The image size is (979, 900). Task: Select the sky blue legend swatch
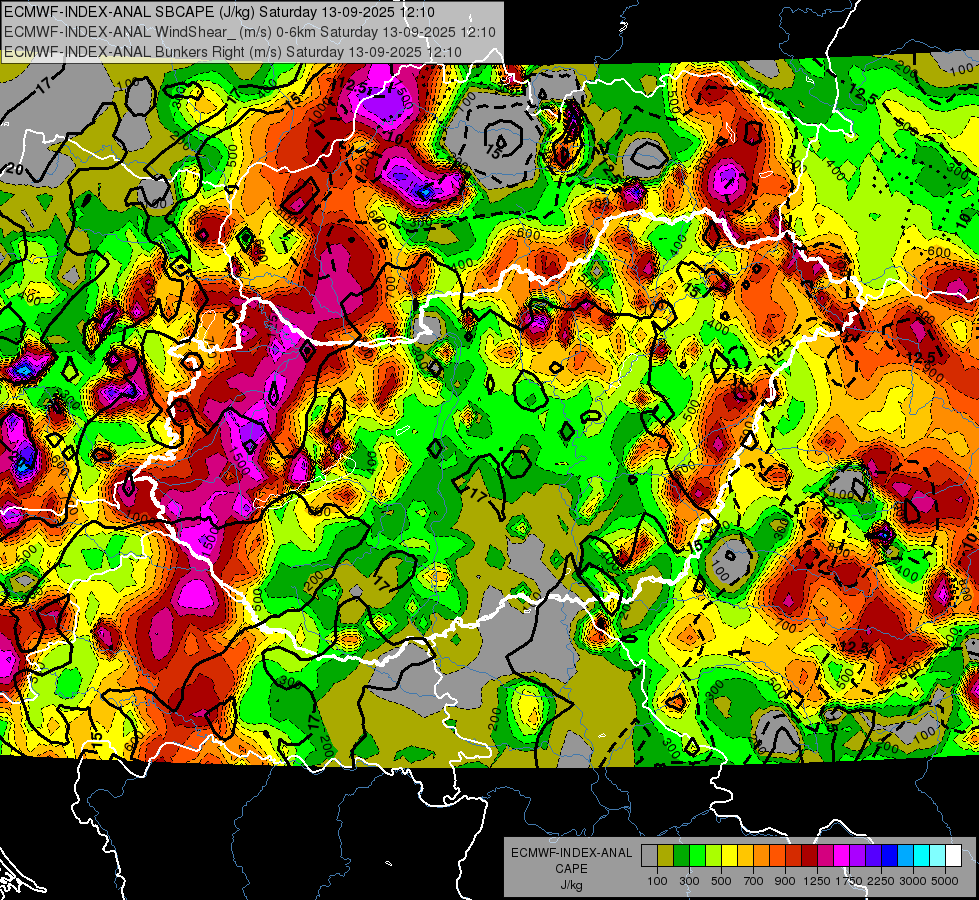905,855
